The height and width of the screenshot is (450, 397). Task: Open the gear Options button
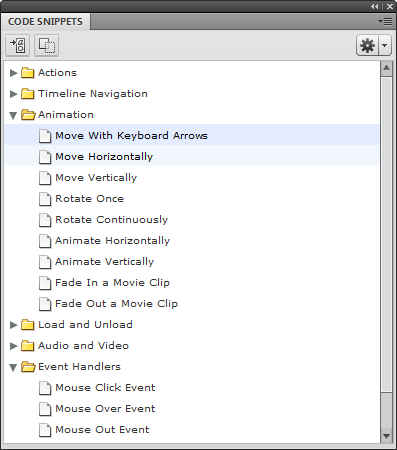(x=367, y=45)
